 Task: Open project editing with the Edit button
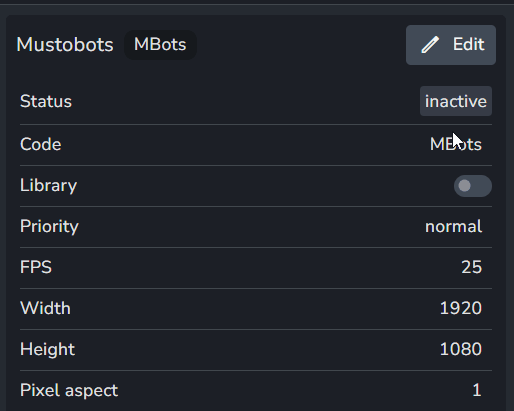[451, 45]
